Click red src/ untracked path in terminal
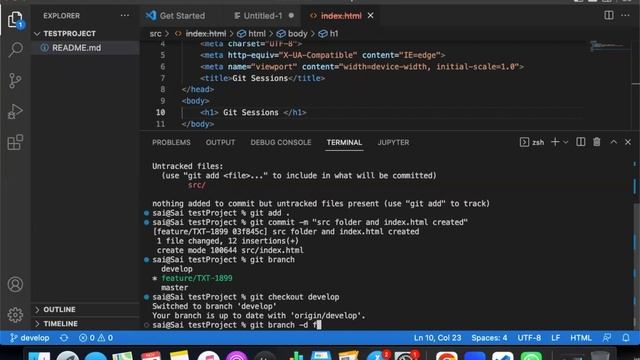 (x=197, y=185)
